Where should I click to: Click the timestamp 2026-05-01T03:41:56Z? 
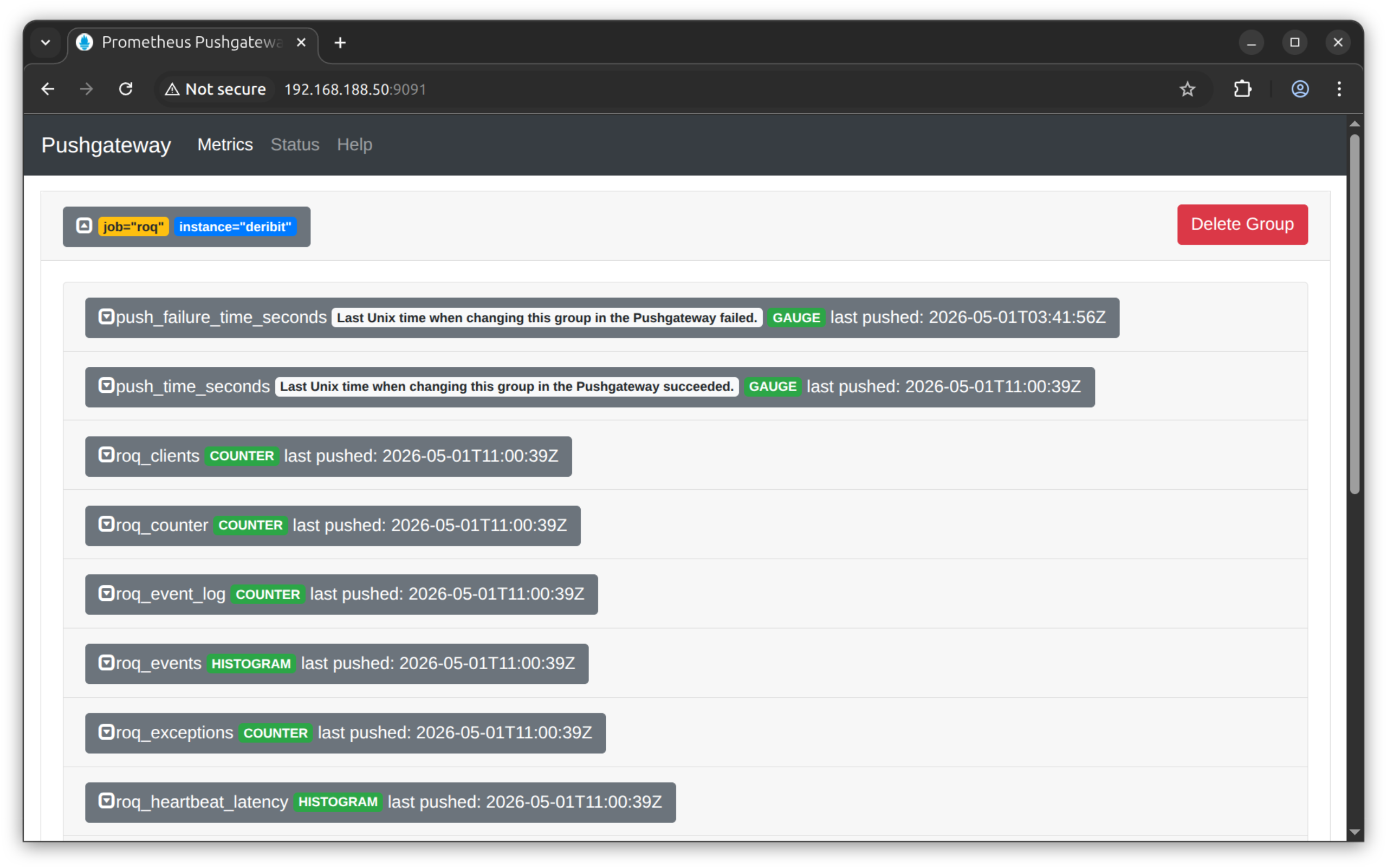[1017, 317]
